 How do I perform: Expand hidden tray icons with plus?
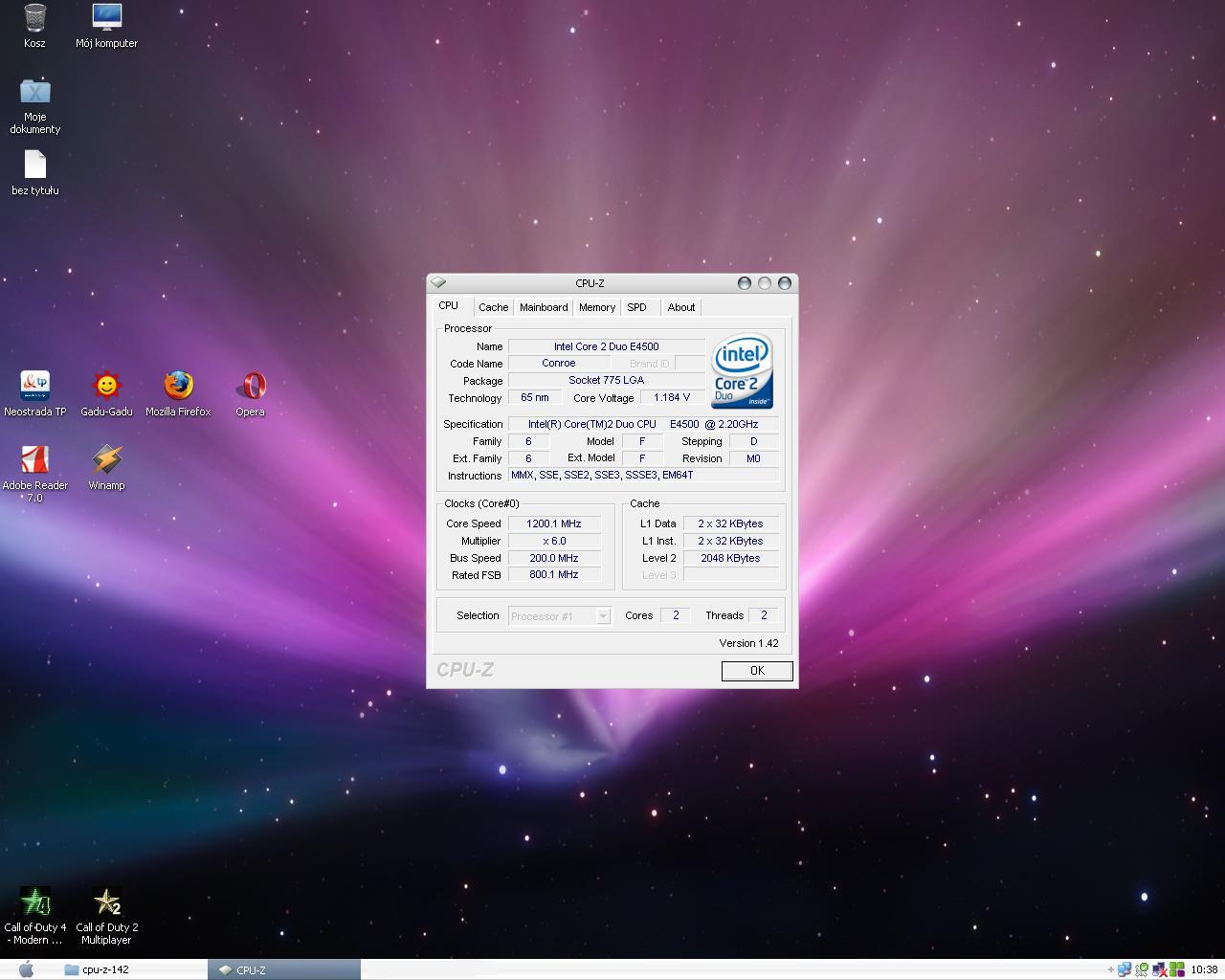pos(1111,969)
